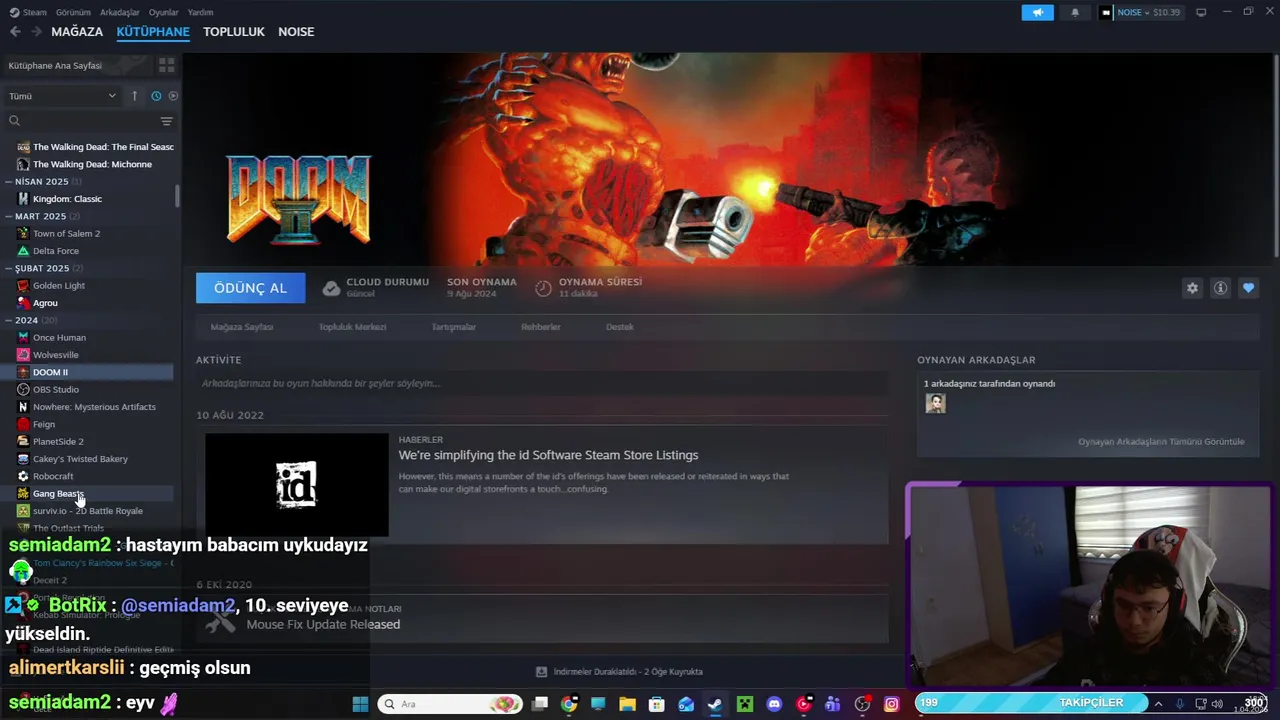
Task: Open Discord from the taskbar
Action: coord(773,704)
